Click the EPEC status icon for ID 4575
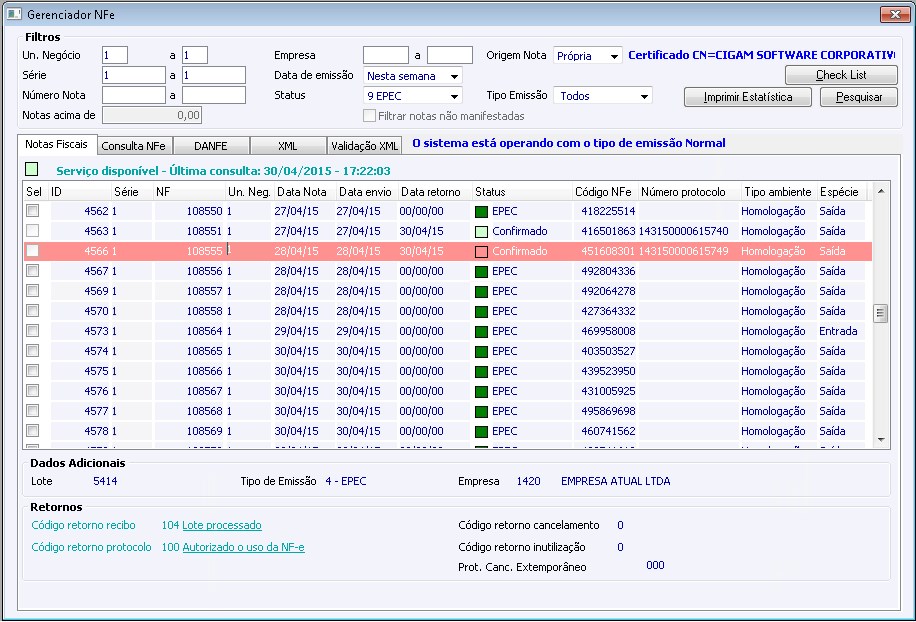The image size is (916, 622). point(482,371)
